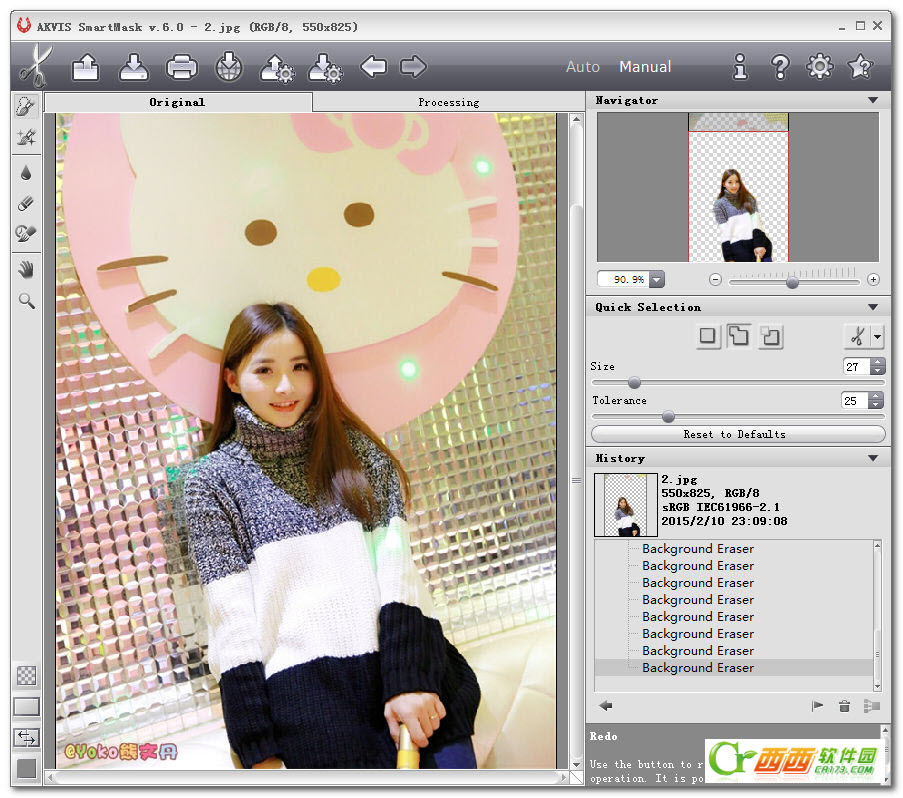Increase the Size value with the up stepper

coord(878,363)
